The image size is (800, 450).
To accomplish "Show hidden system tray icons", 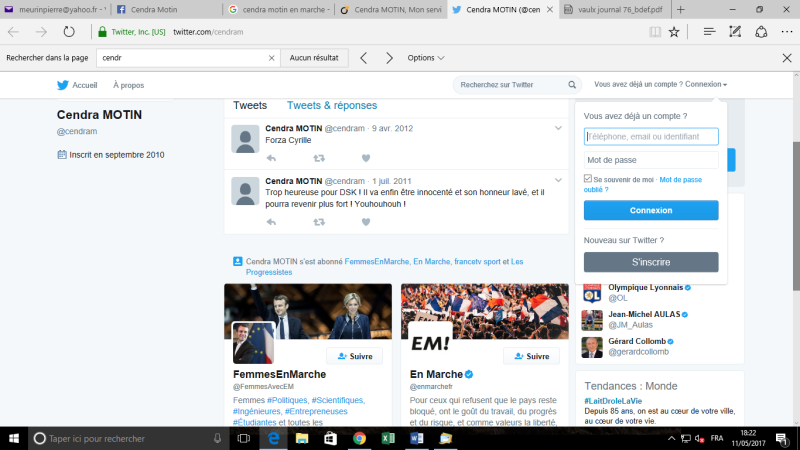I will (671, 438).
